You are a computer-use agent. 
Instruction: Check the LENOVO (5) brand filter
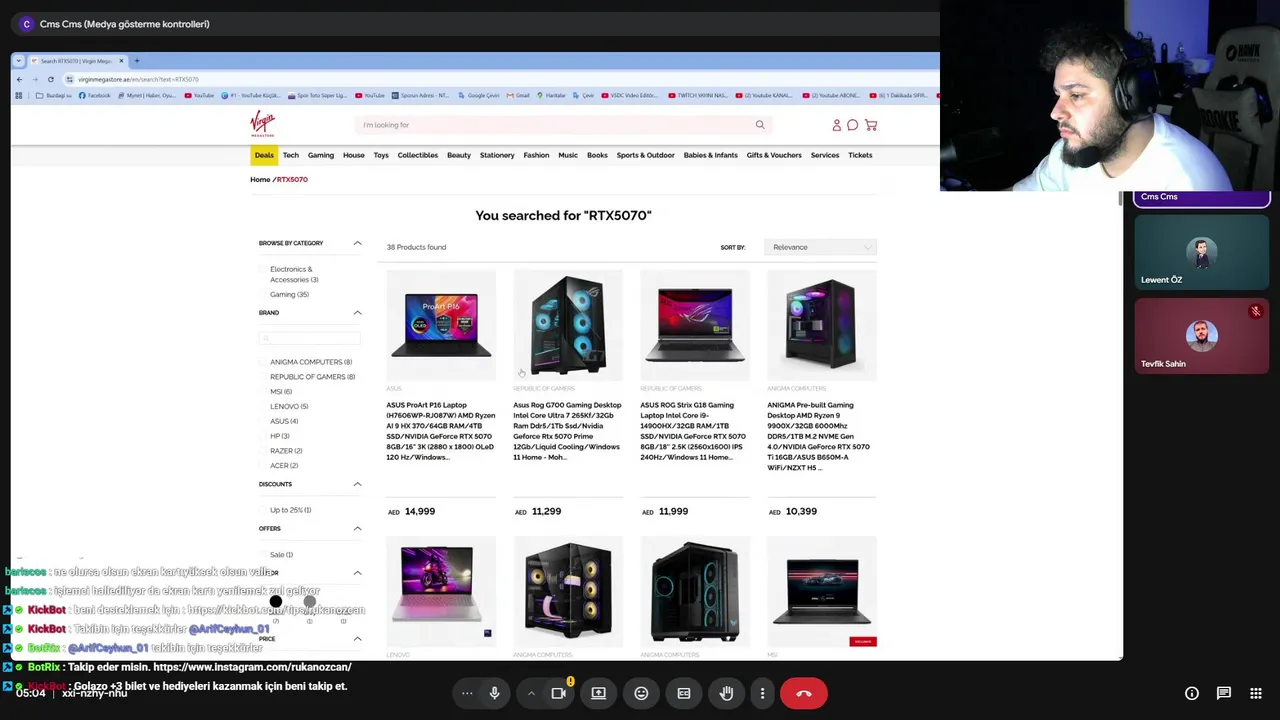[264, 406]
